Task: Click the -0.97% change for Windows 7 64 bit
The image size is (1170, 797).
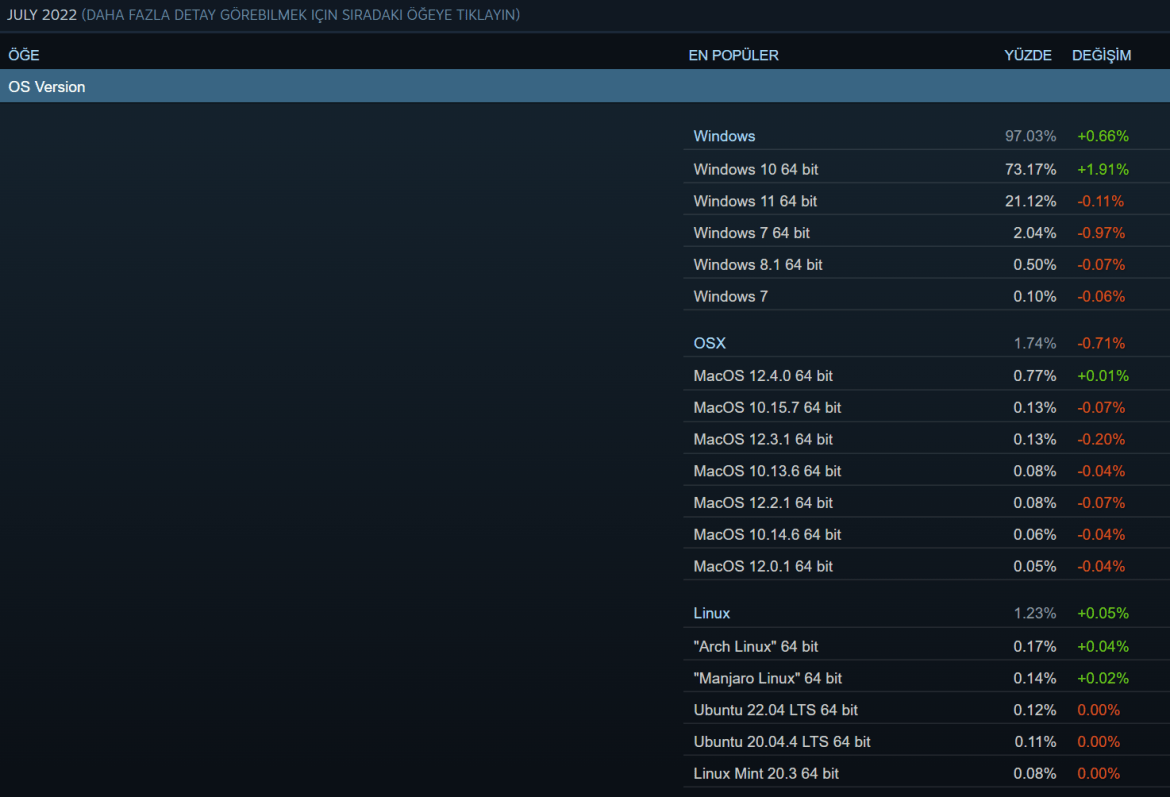Action: click(x=1101, y=233)
